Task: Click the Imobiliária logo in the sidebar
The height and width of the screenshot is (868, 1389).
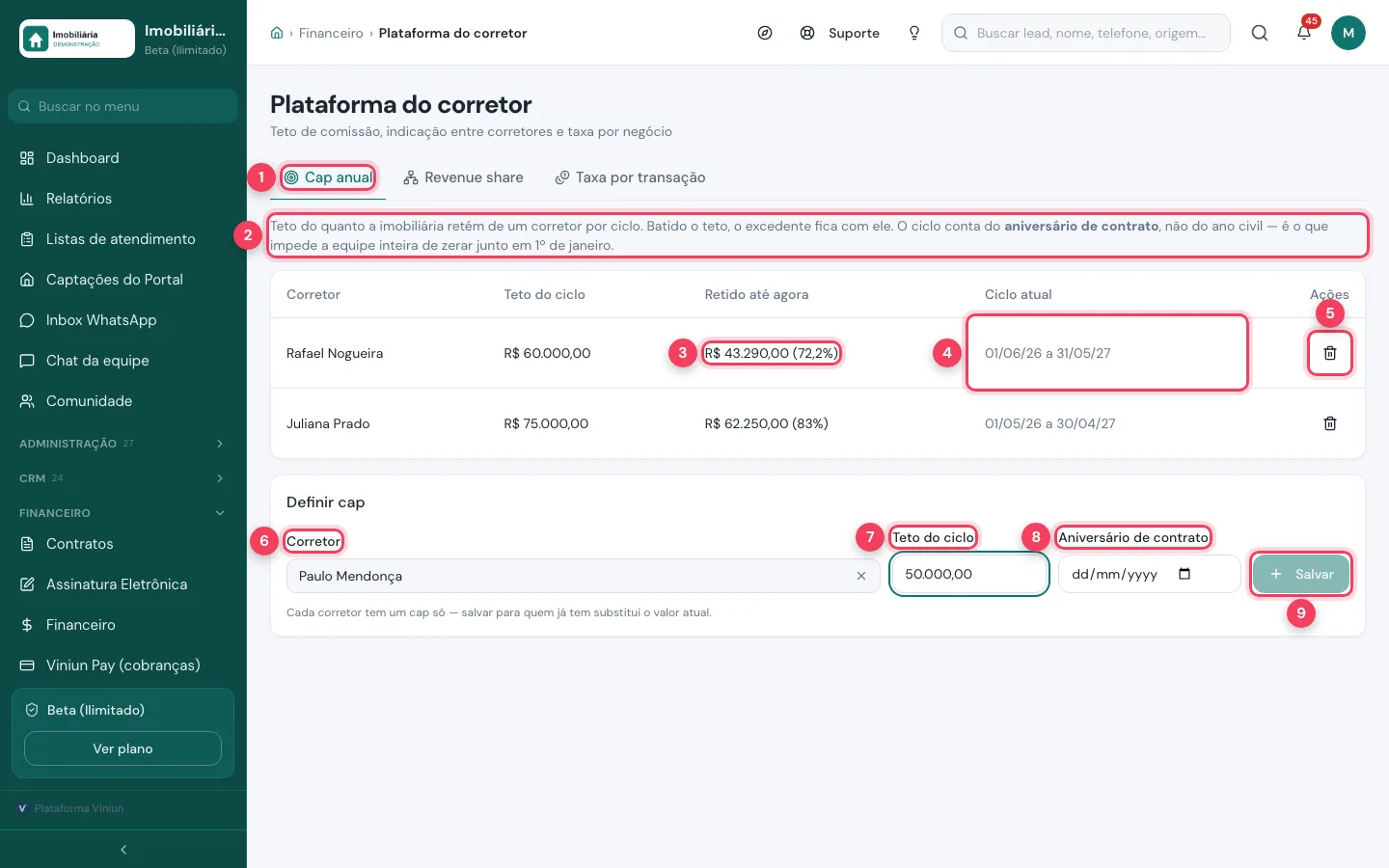Action: click(x=77, y=39)
